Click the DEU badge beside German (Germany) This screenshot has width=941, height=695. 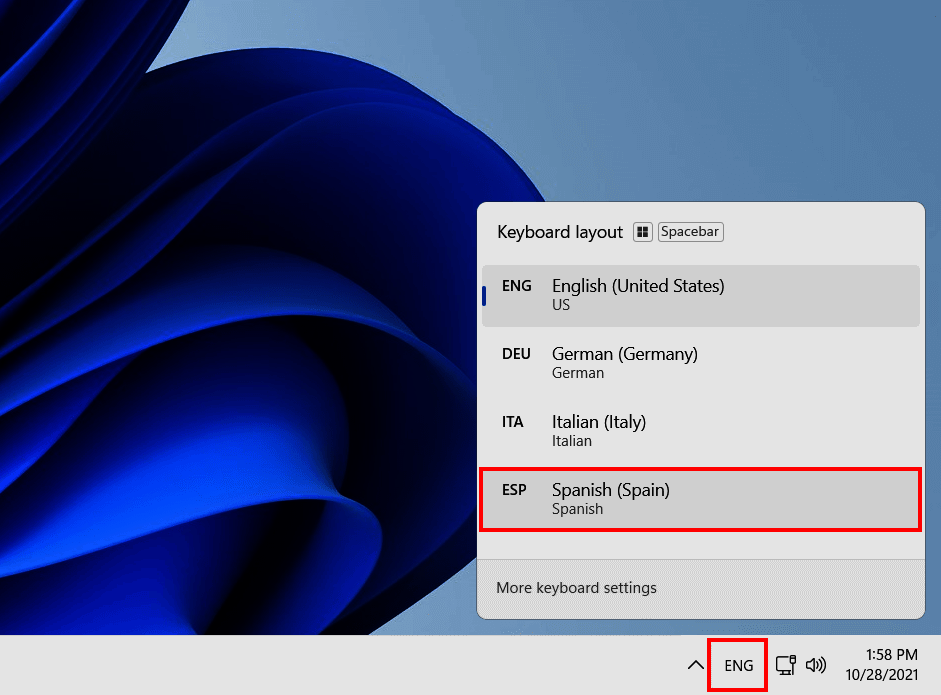tap(516, 354)
